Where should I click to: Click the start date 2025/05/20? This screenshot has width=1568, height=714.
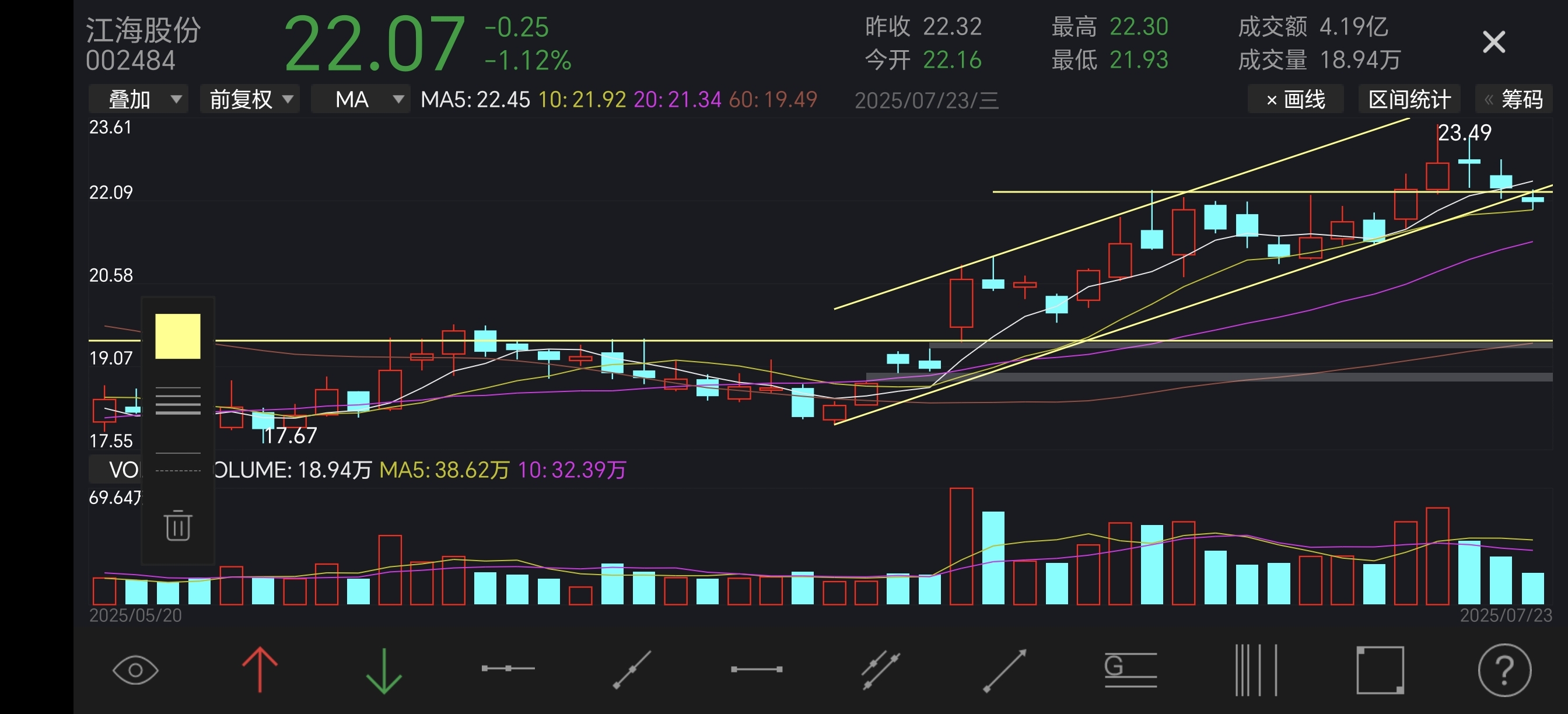[135, 615]
